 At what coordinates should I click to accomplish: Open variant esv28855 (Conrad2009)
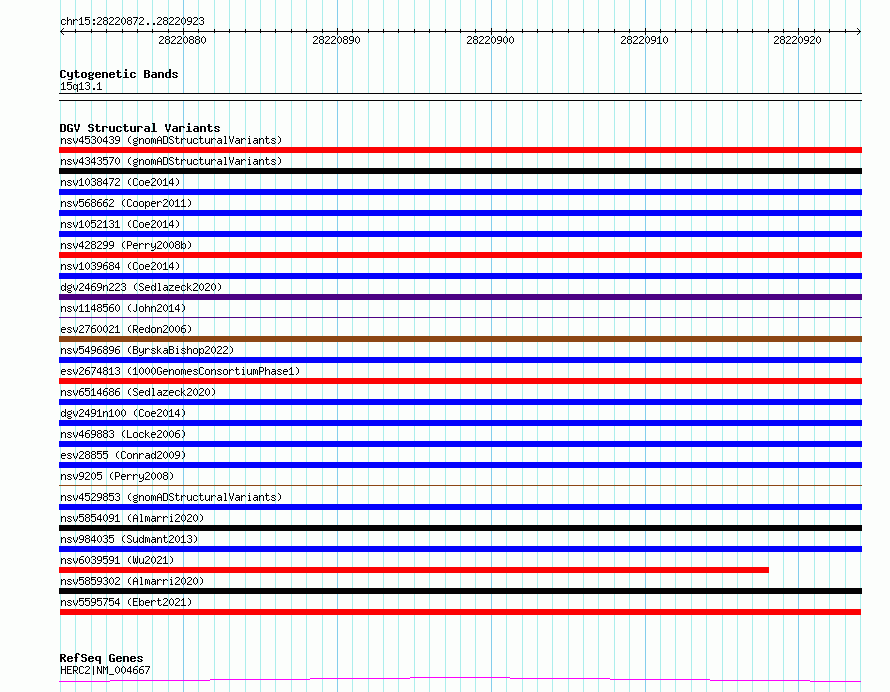coord(123,455)
